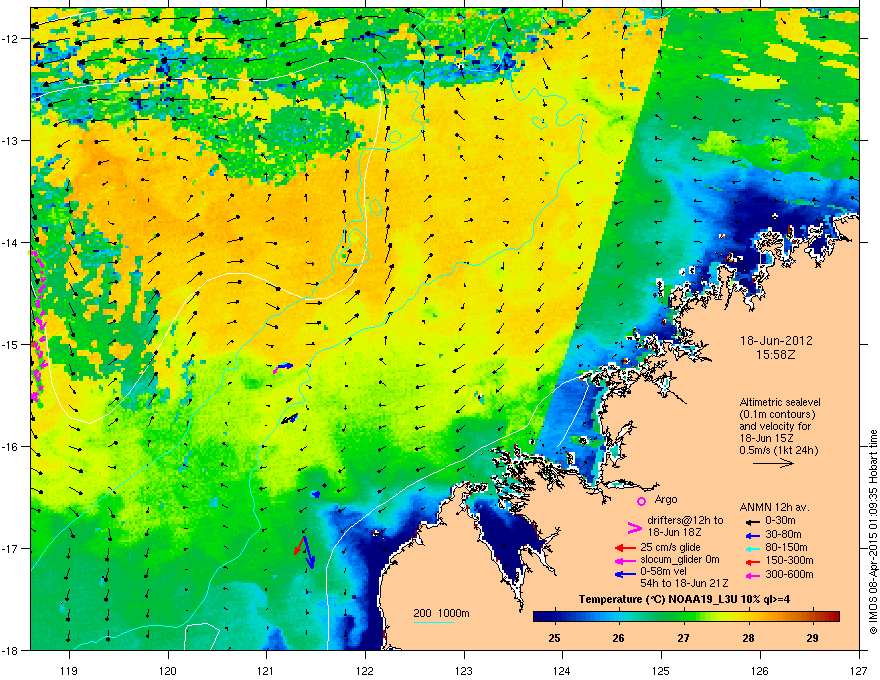Click the cyan ANMN 80-150m legend arrow
Viewport: 880px width, 680px height.
[x=753, y=548]
